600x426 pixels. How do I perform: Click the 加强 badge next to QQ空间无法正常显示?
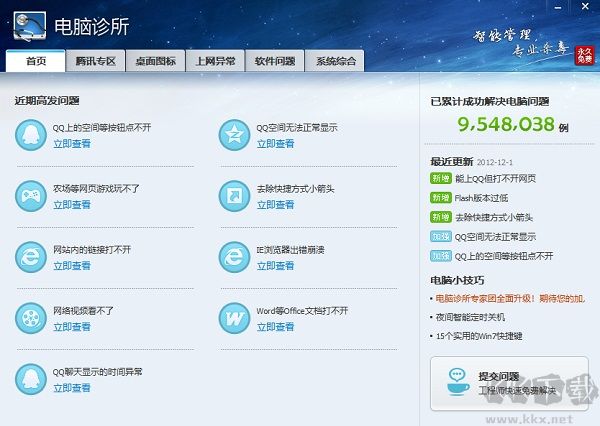coord(440,237)
